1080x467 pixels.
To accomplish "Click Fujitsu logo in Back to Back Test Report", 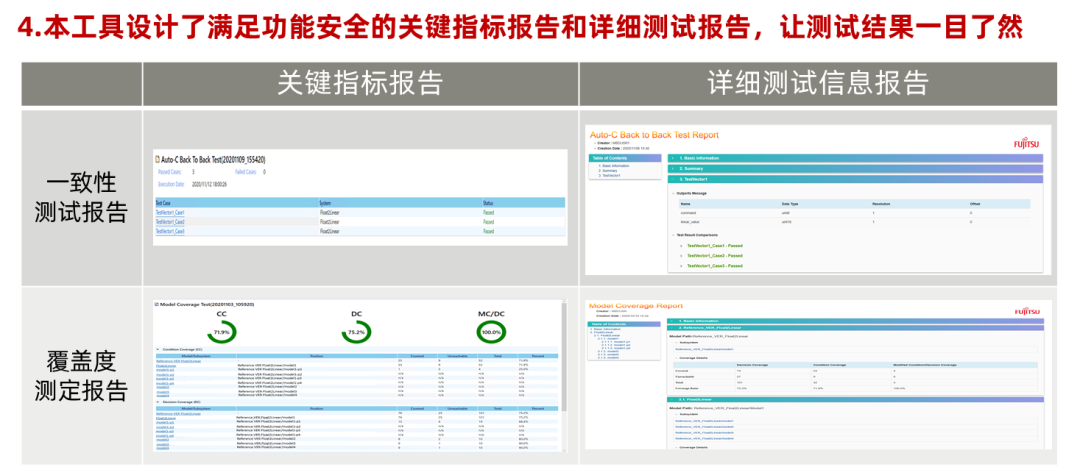I will pyautogui.click(x=1027, y=144).
